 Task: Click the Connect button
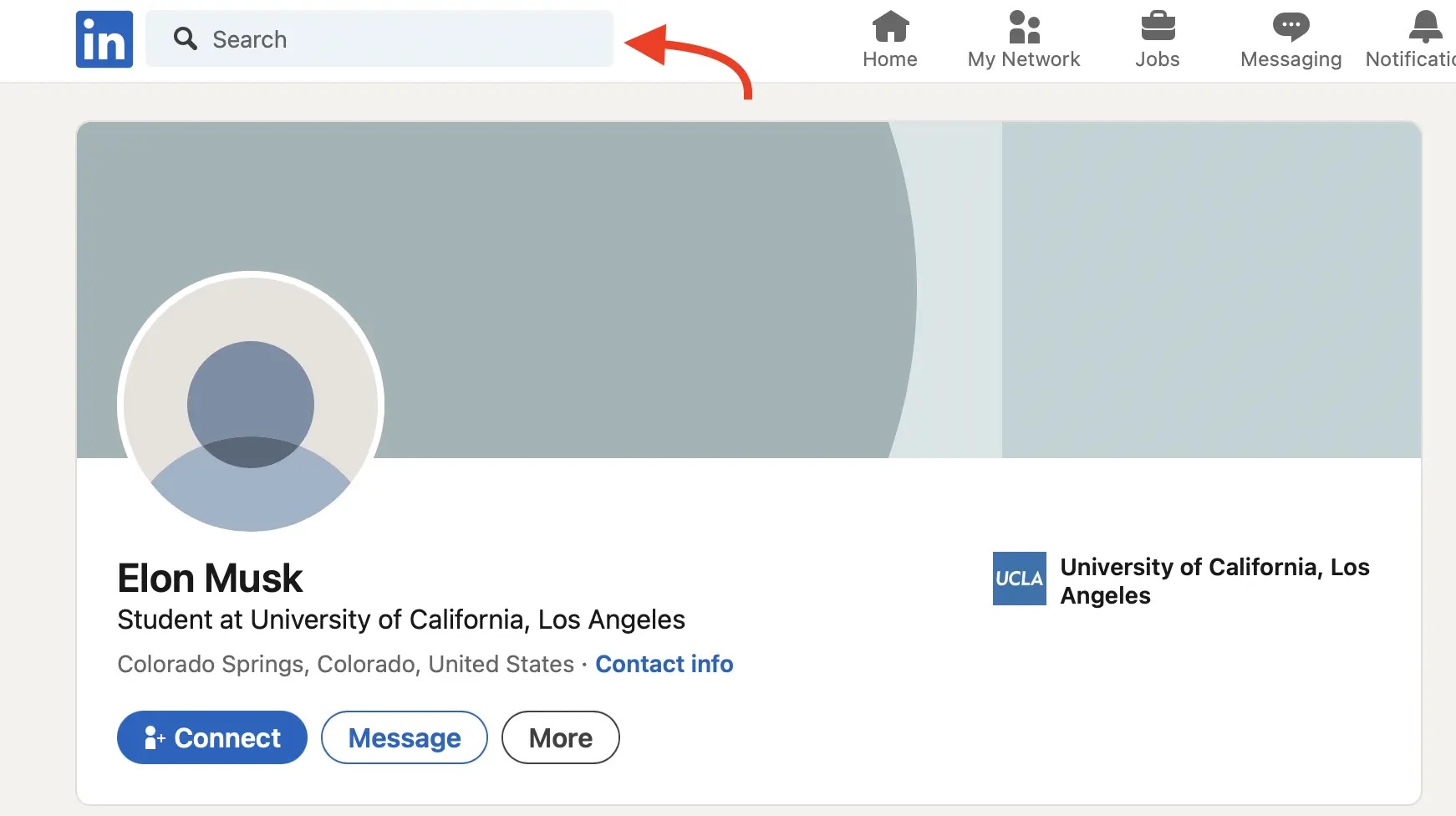point(211,737)
